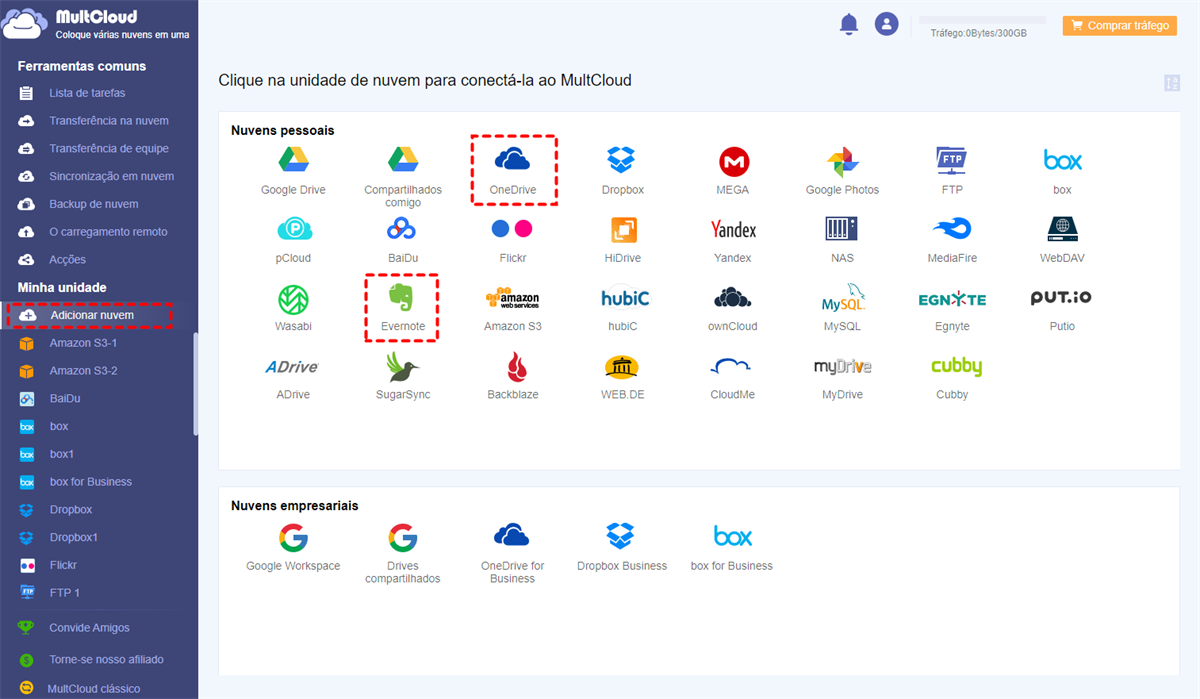Image resolution: width=1200 pixels, height=699 pixels.
Task: Add Dropbox Business cloud
Action: click(622, 546)
